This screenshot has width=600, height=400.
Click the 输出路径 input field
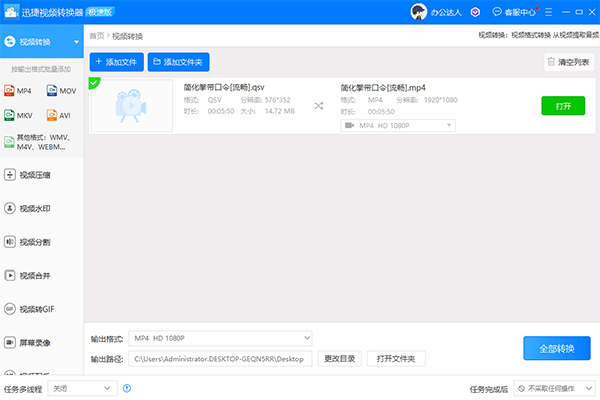220,359
